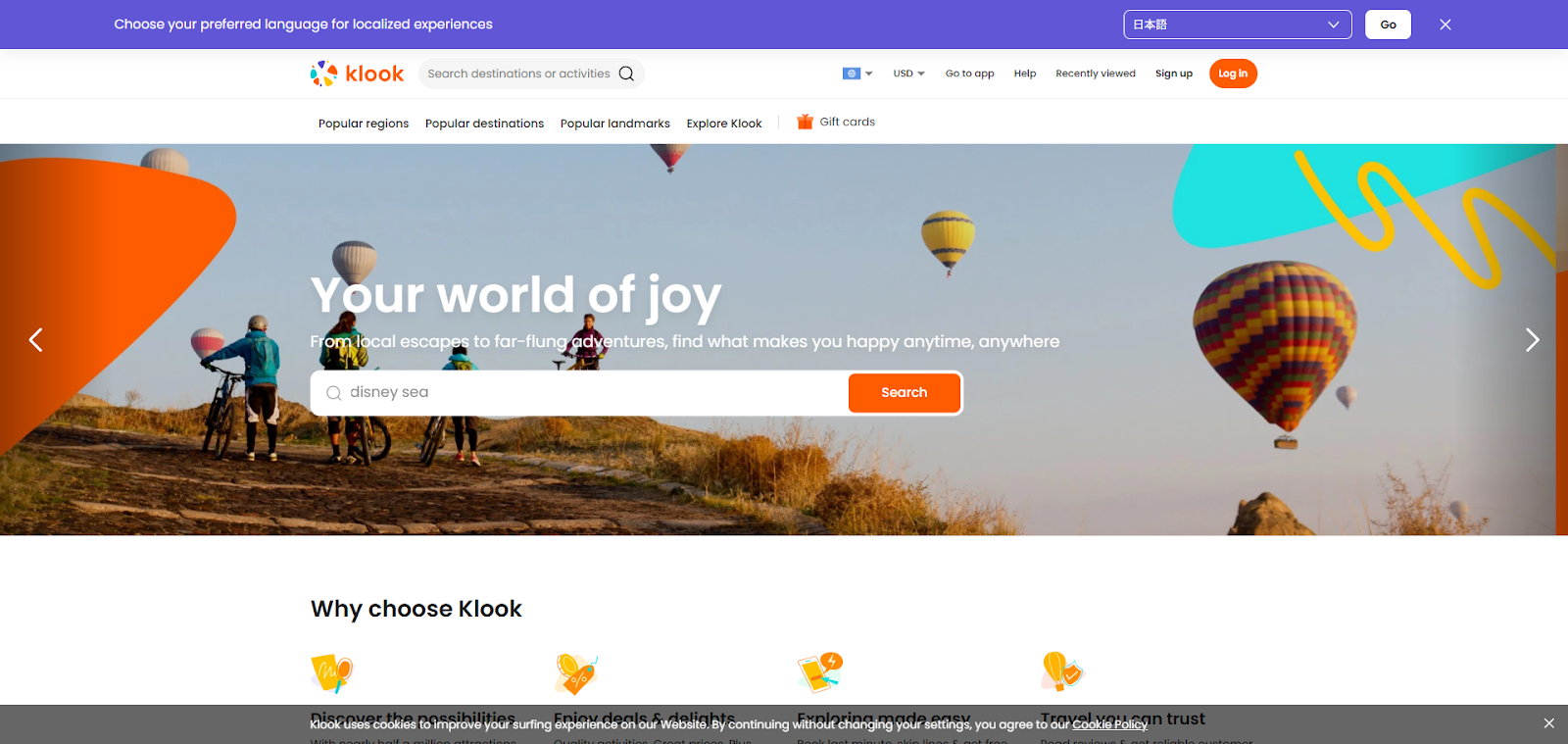Close the cookie notice

(1548, 723)
